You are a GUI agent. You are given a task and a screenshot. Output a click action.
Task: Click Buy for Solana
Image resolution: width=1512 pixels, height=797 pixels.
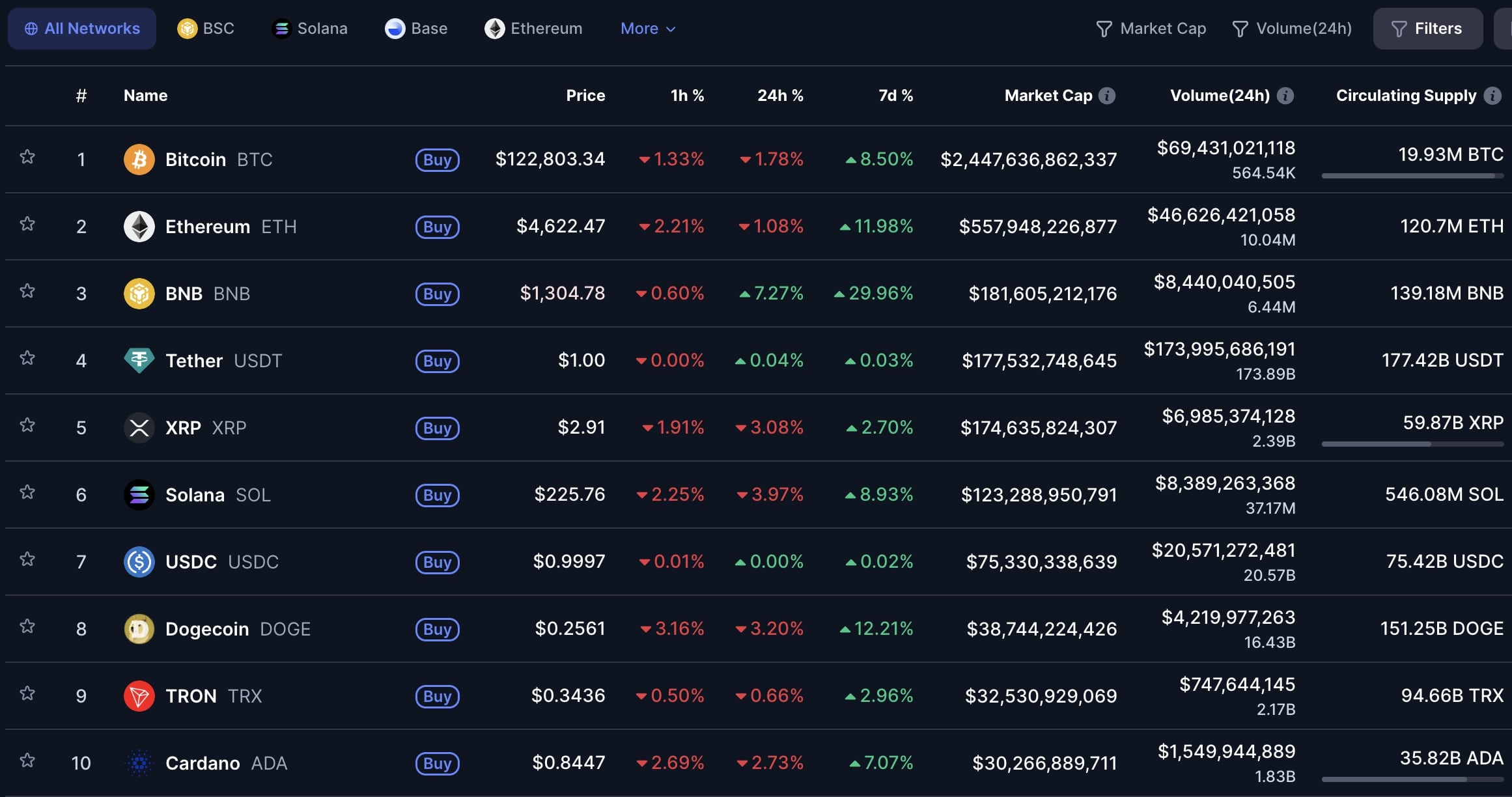pyautogui.click(x=438, y=496)
